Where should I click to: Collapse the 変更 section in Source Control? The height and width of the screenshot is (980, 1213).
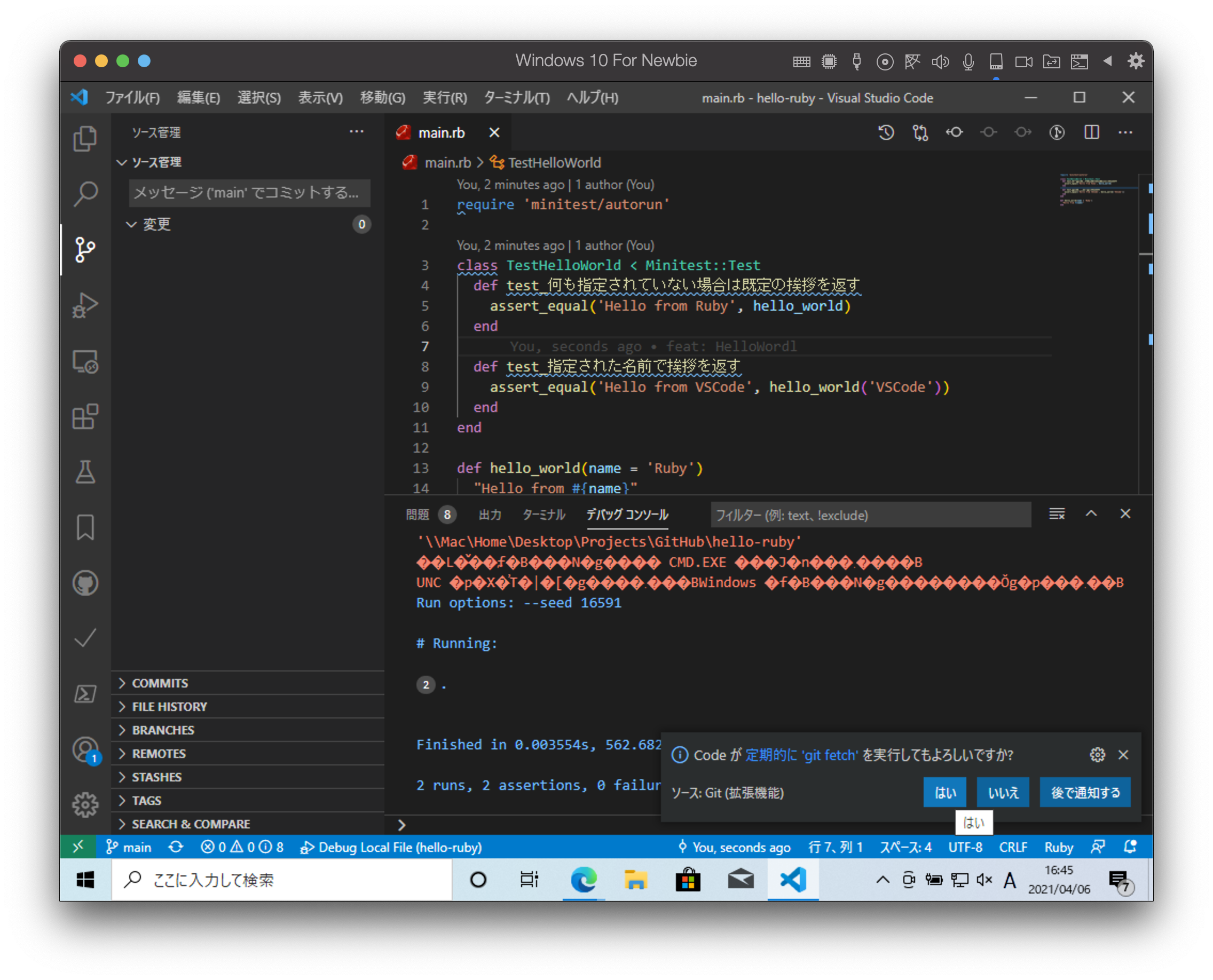click(132, 224)
